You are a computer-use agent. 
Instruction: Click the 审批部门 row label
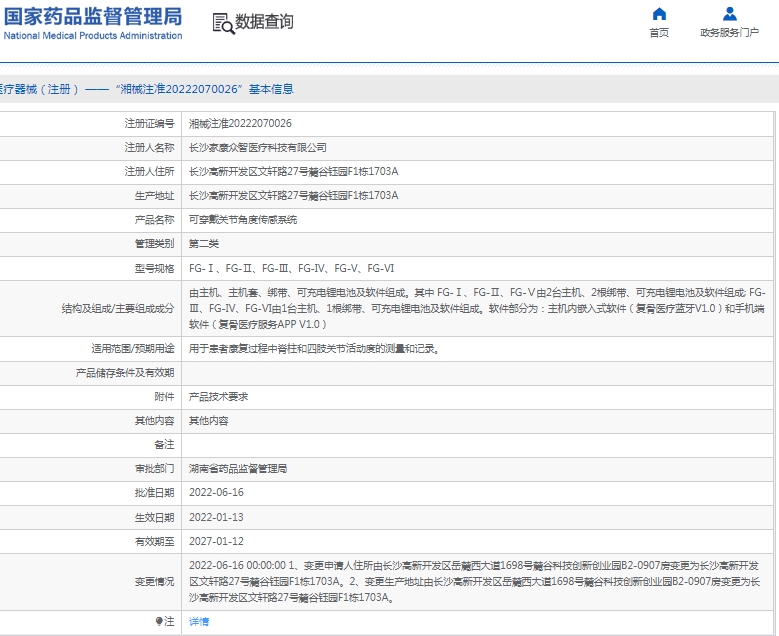tap(155, 469)
